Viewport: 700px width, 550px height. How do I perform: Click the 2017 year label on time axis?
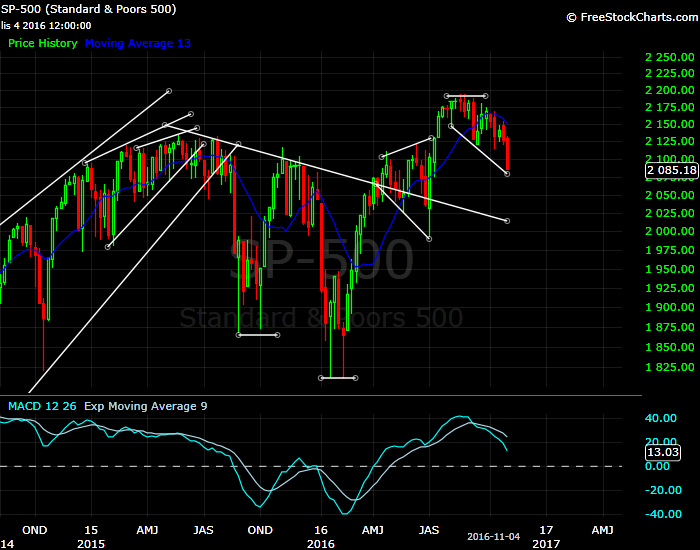(546, 544)
